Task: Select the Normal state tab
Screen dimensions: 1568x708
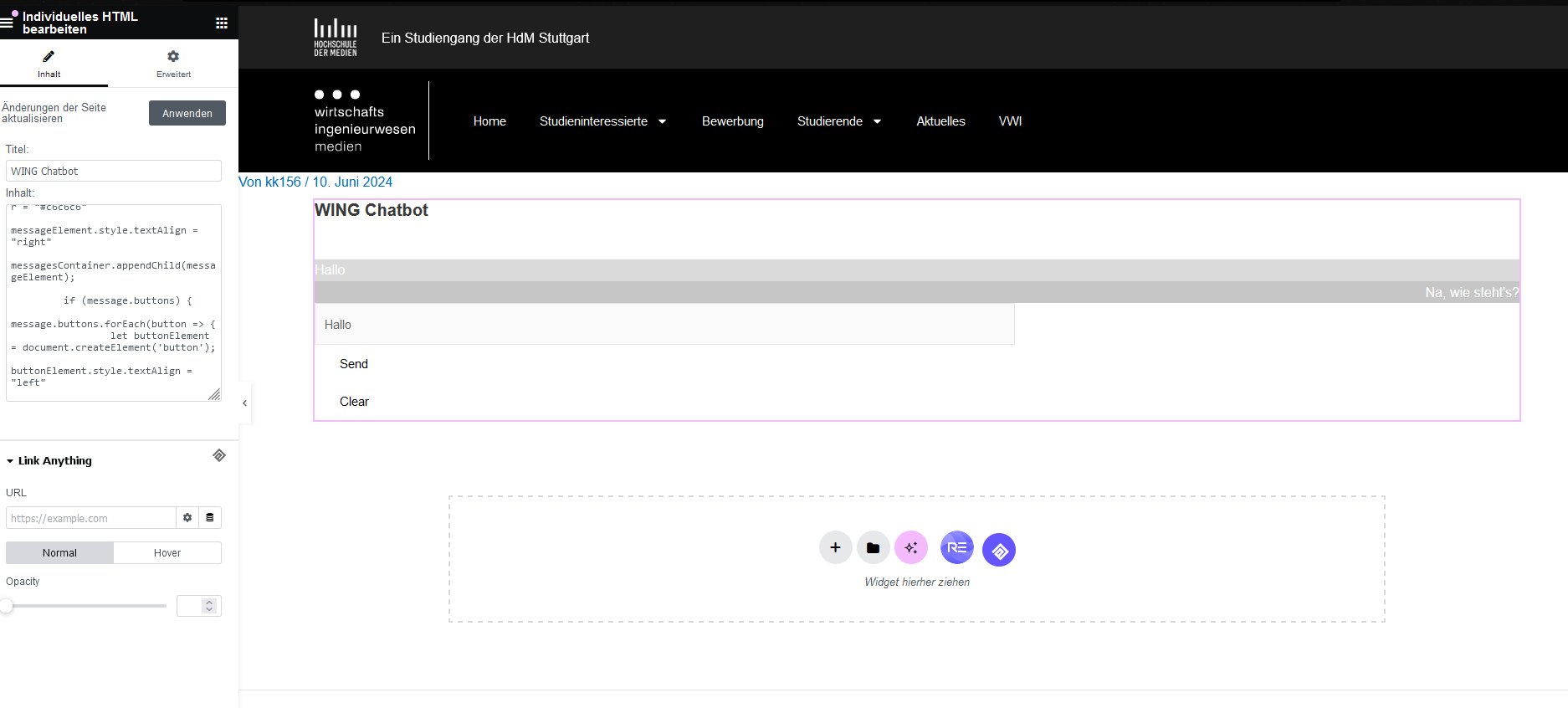Action: 59,552
